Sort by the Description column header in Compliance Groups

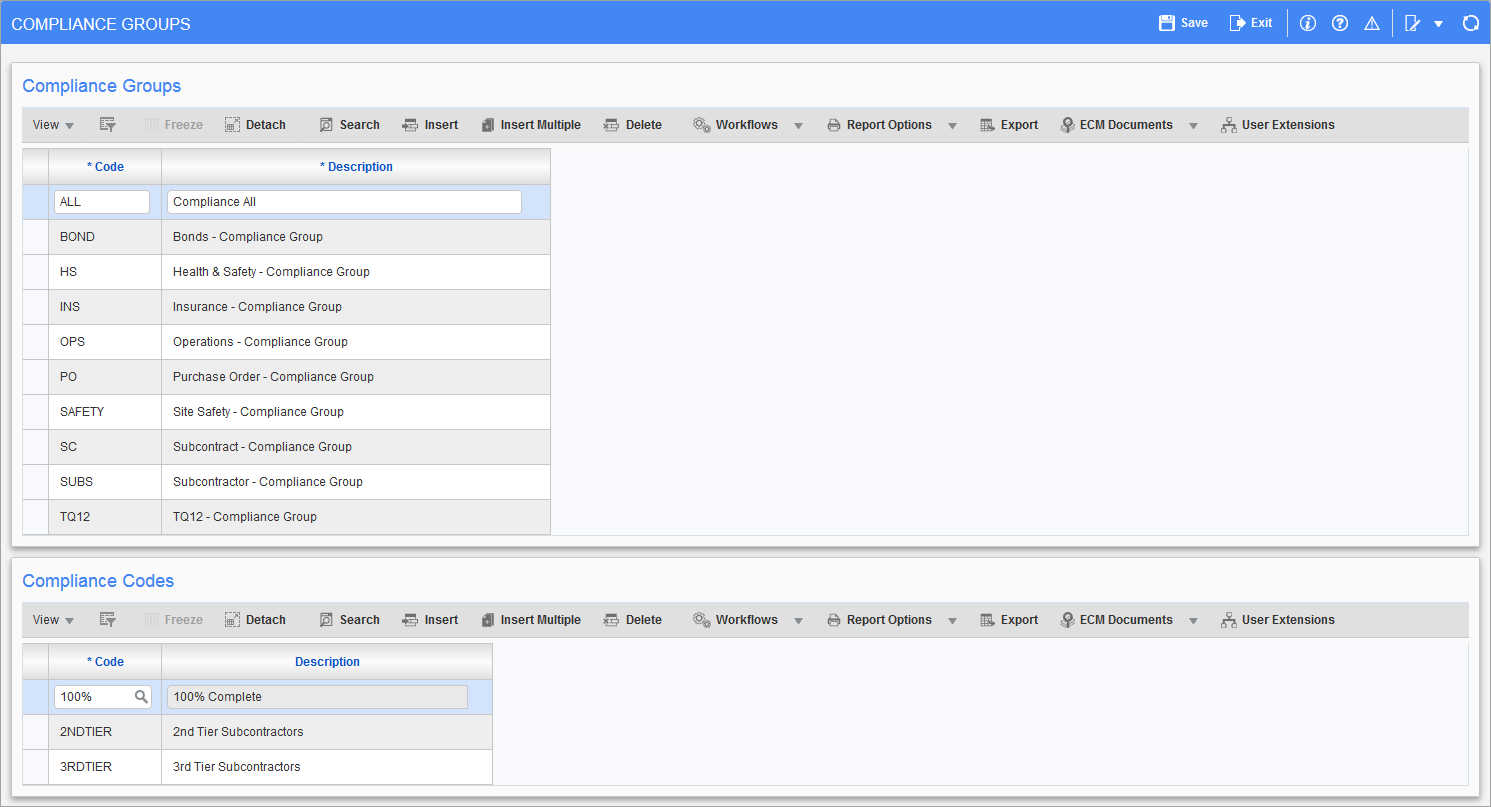click(x=356, y=167)
